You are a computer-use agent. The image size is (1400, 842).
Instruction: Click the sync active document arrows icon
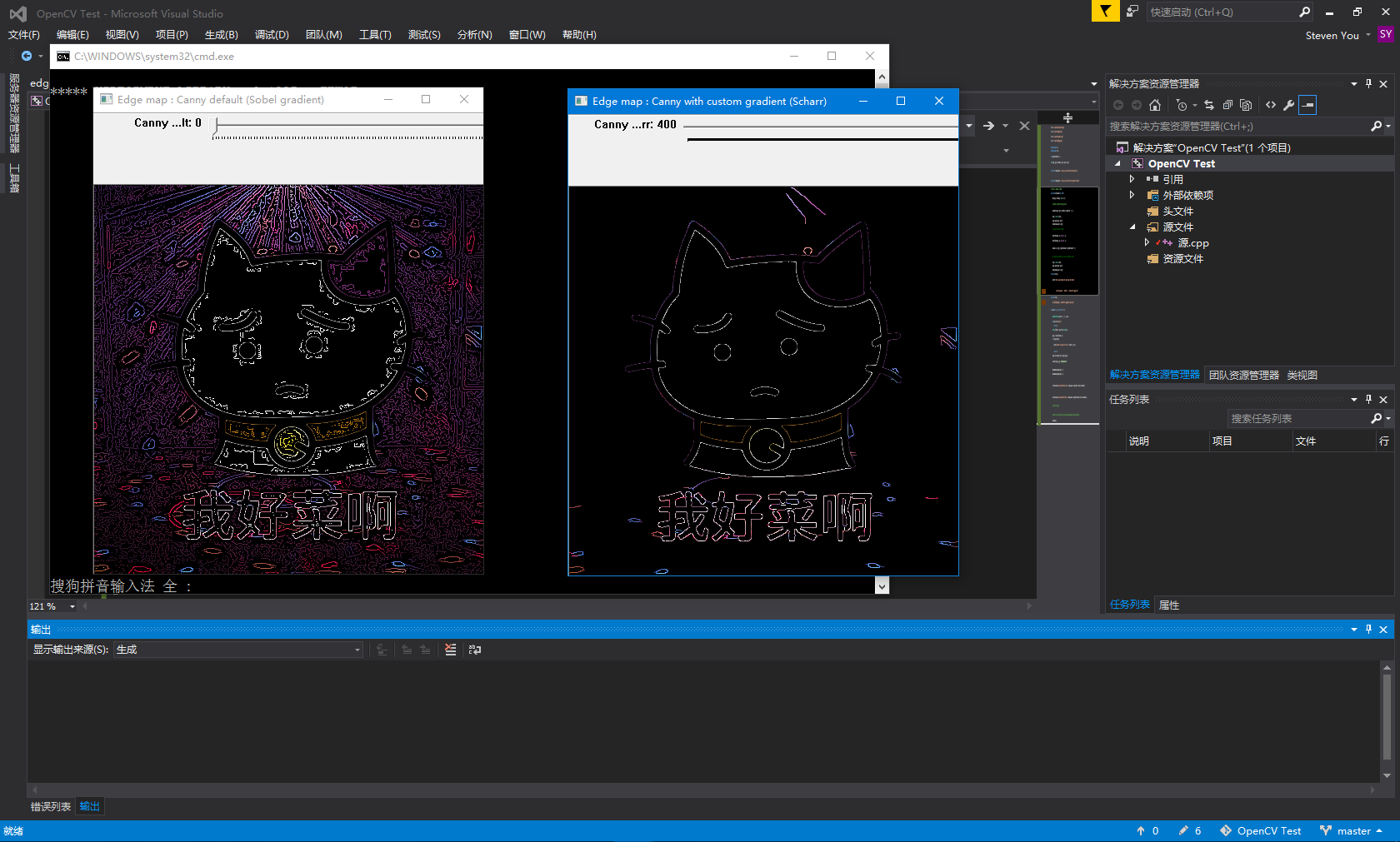pyautogui.click(x=1209, y=105)
